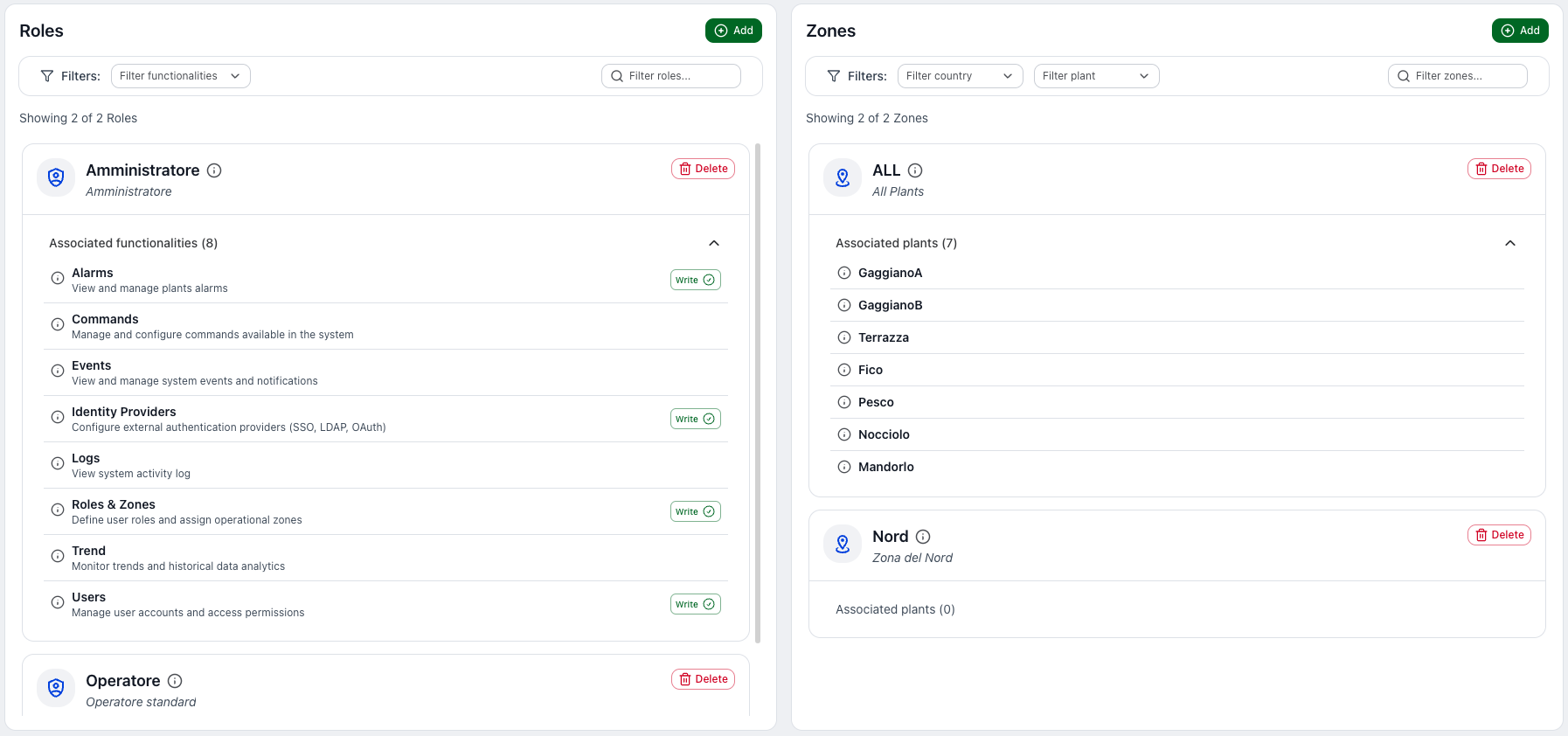Open the Filter functionalities dropdown

click(x=181, y=76)
